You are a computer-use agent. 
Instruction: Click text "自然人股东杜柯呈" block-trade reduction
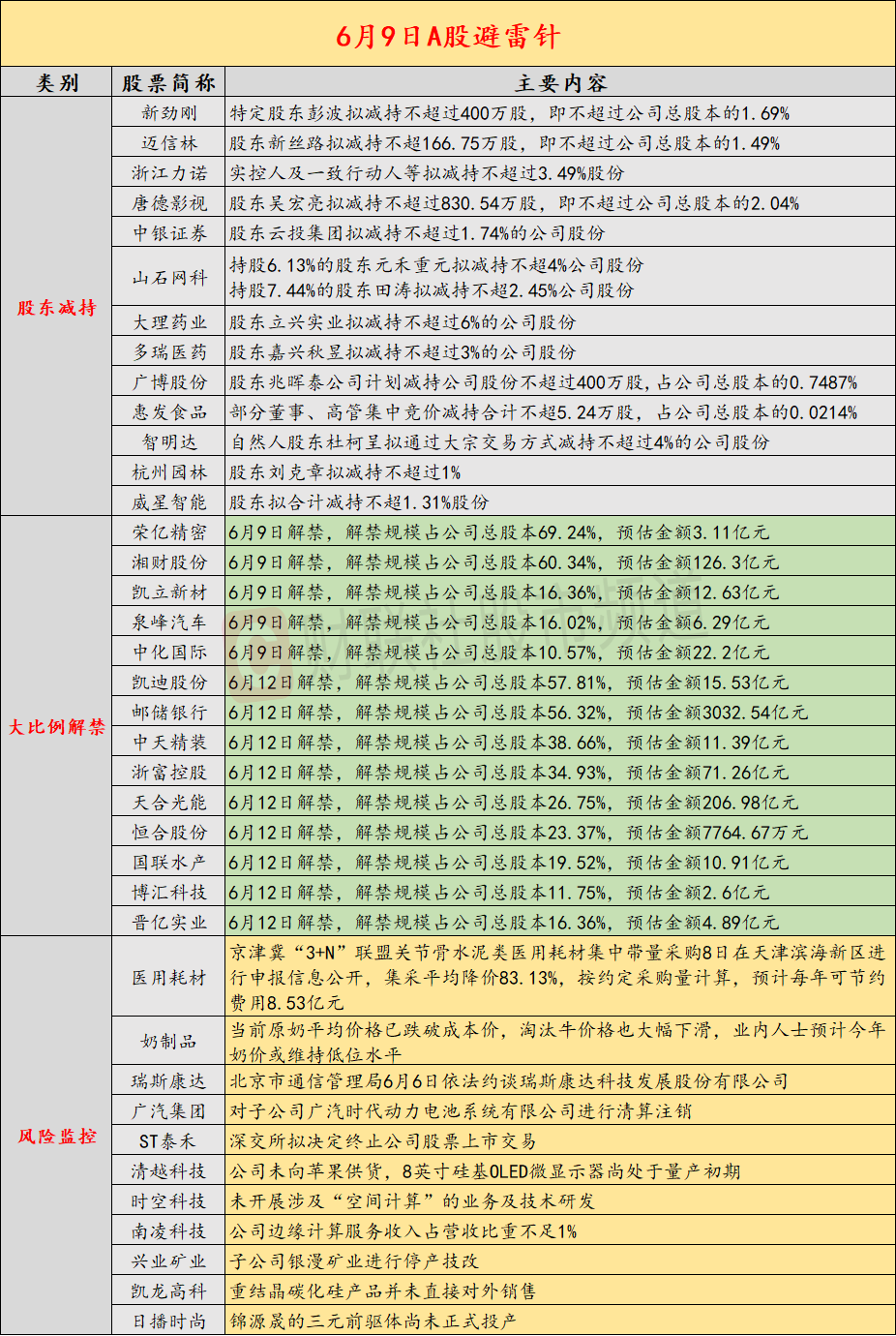coord(499,442)
